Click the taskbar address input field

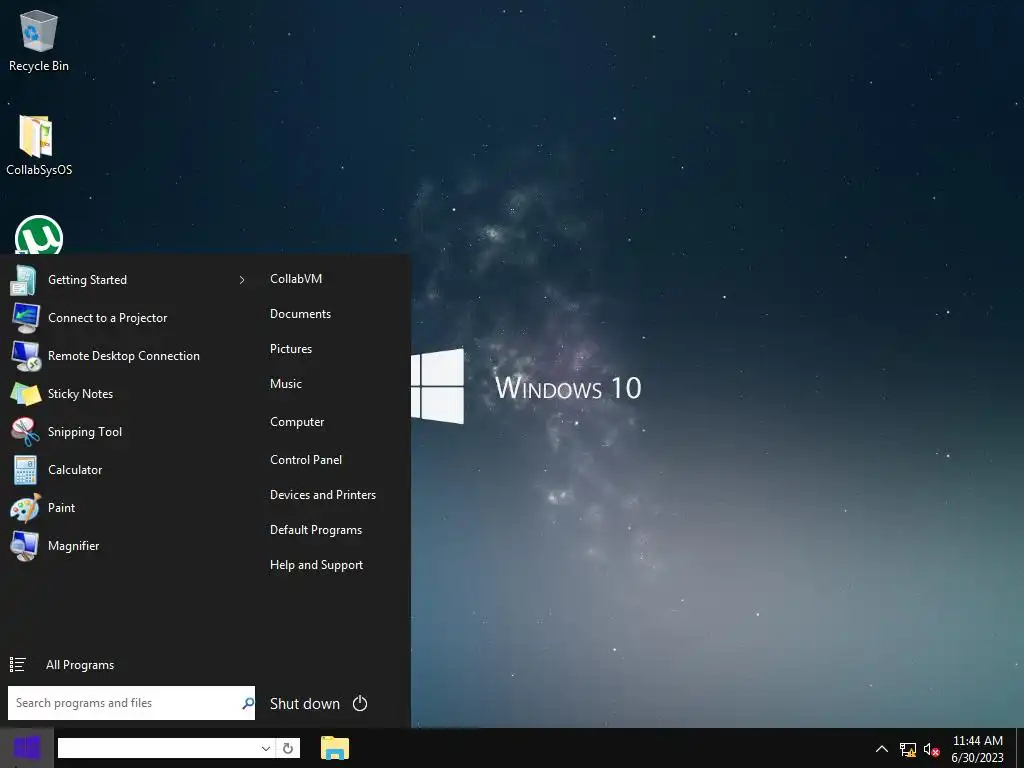[x=159, y=748]
